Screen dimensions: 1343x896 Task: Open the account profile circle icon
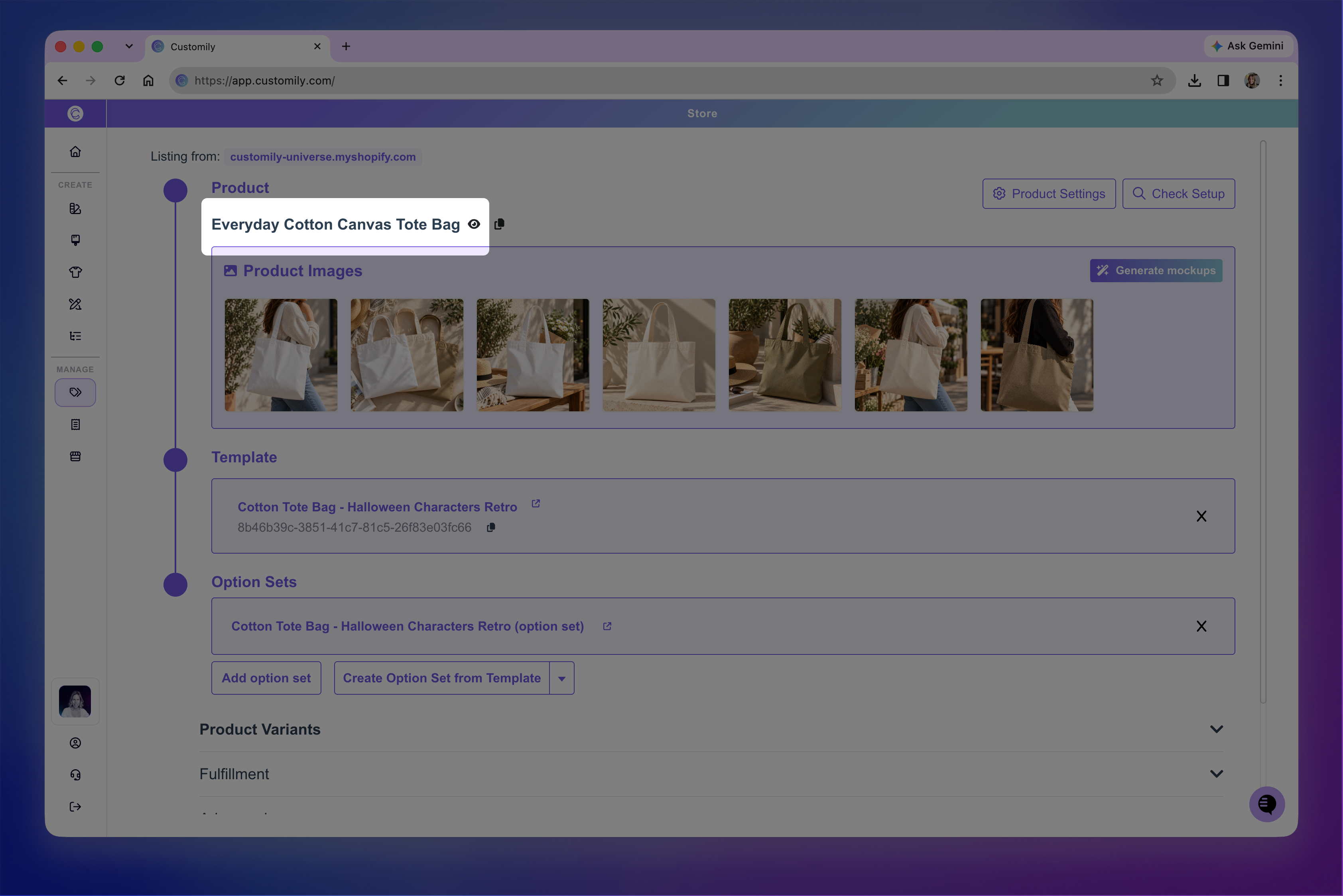click(x=75, y=743)
